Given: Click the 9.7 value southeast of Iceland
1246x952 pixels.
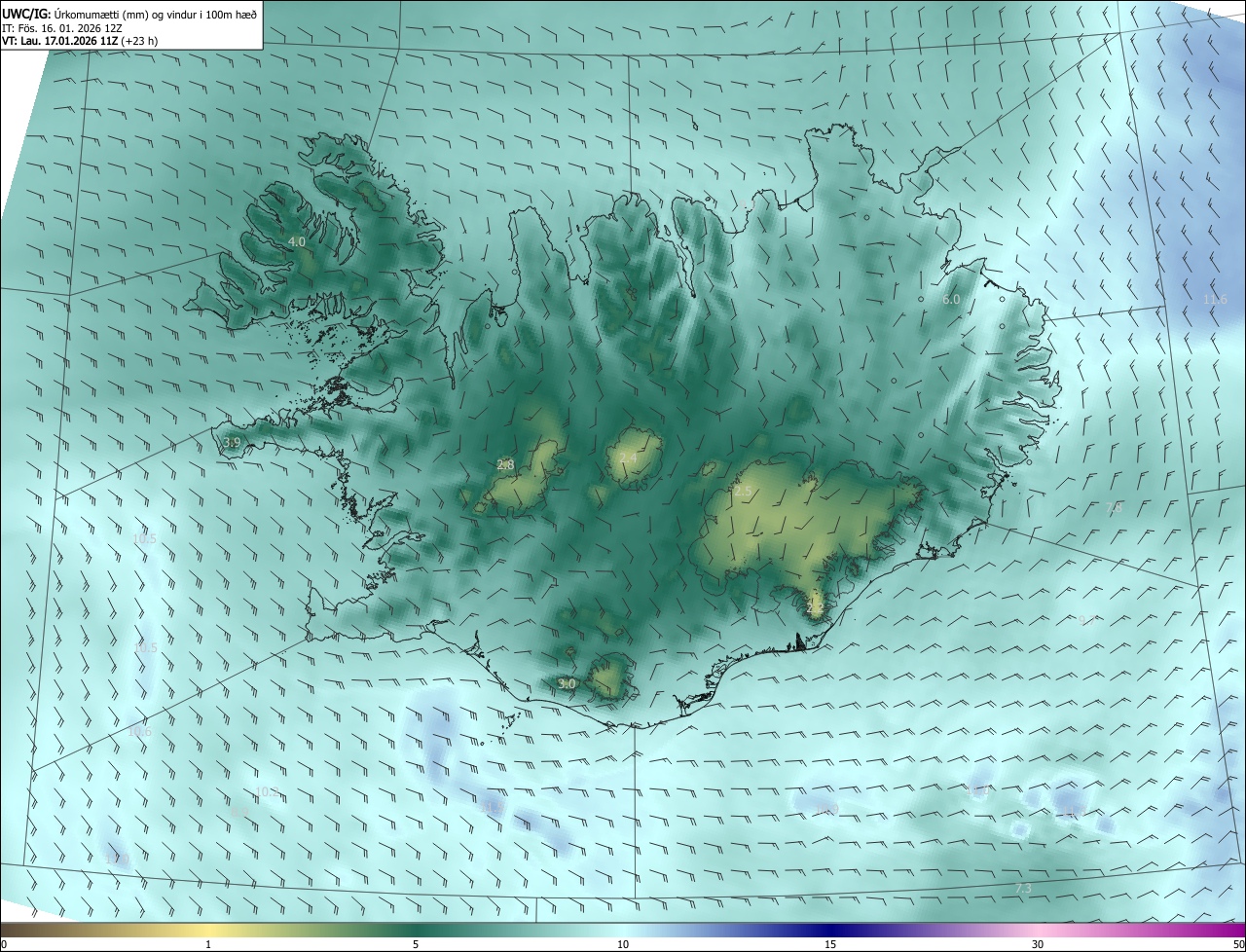Looking at the screenshot, I should [x=1086, y=620].
